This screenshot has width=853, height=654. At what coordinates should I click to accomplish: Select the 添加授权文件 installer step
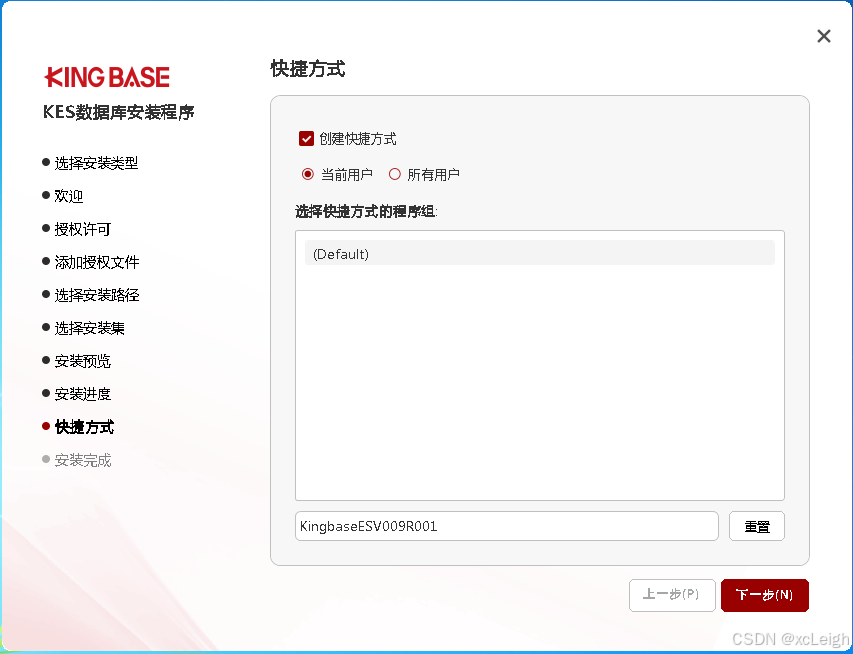(97, 262)
